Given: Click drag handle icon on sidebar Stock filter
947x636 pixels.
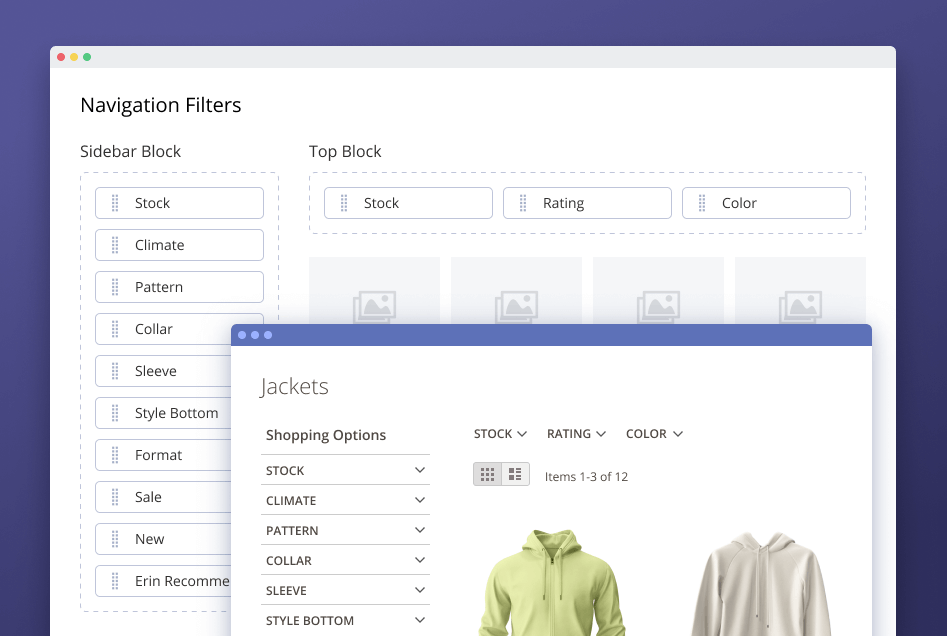Looking at the screenshot, I should (x=115, y=203).
